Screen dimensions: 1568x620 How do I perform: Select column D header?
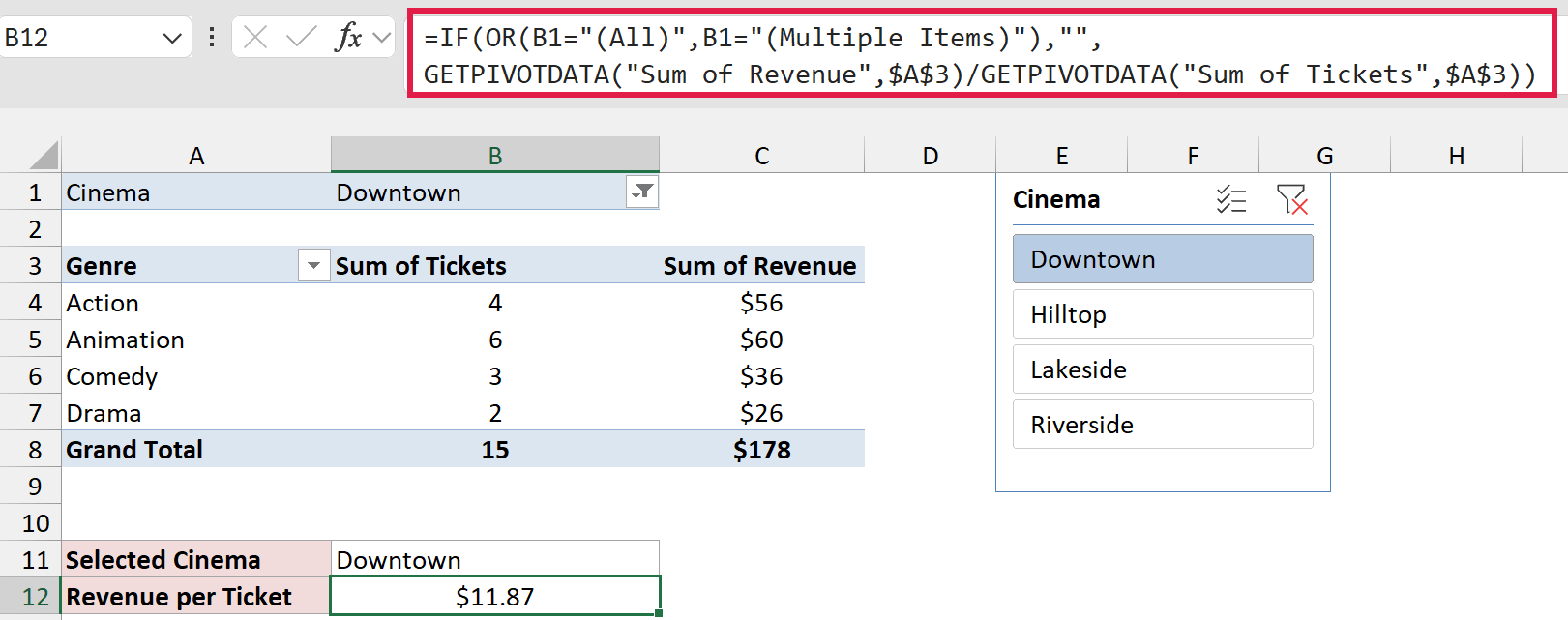pyautogui.click(x=931, y=156)
